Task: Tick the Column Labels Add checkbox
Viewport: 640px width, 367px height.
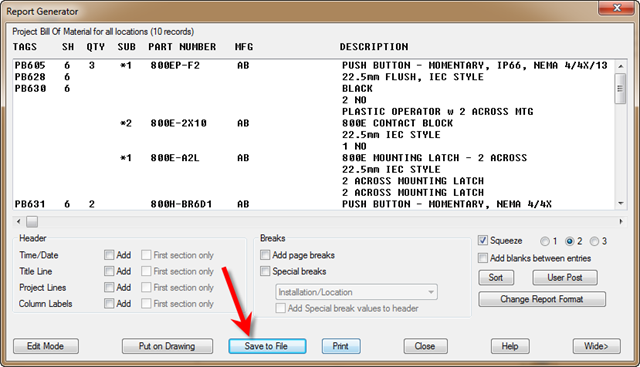Action: click(109, 304)
